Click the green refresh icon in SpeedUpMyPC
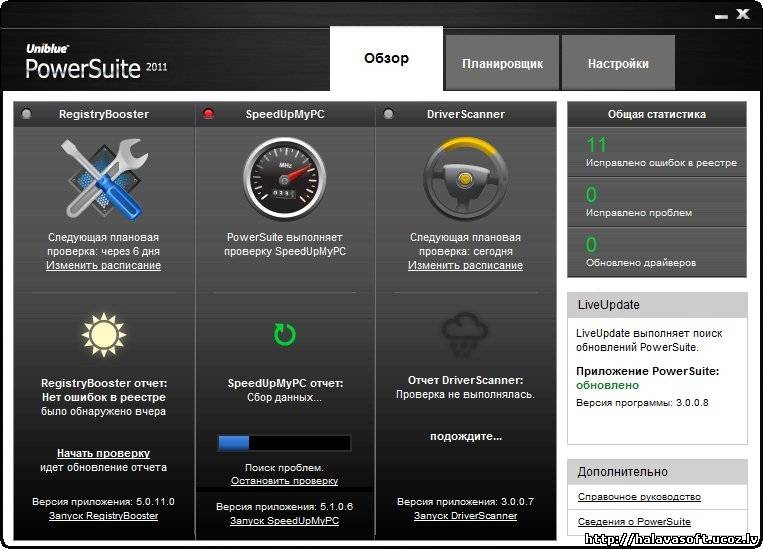Screen dimensions: 763x549 click(x=285, y=333)
